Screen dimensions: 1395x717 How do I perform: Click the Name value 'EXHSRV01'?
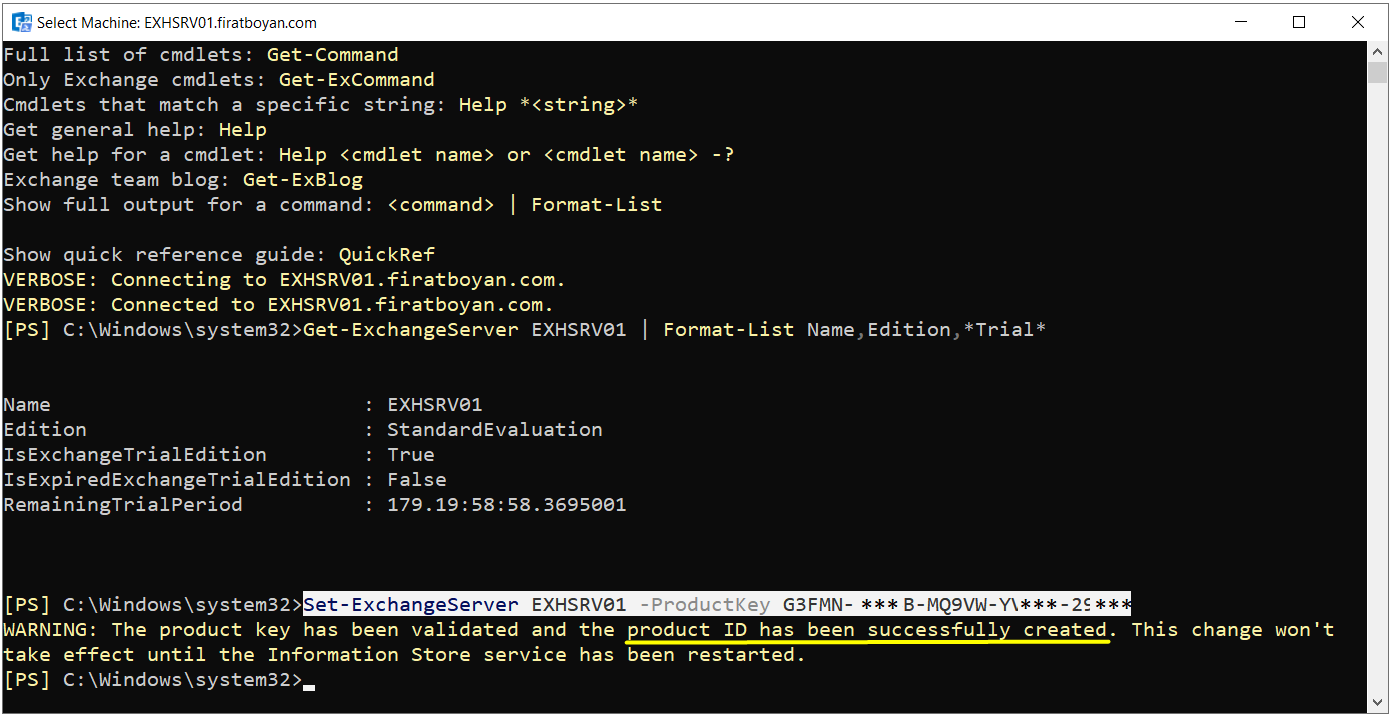click(435, 405)
